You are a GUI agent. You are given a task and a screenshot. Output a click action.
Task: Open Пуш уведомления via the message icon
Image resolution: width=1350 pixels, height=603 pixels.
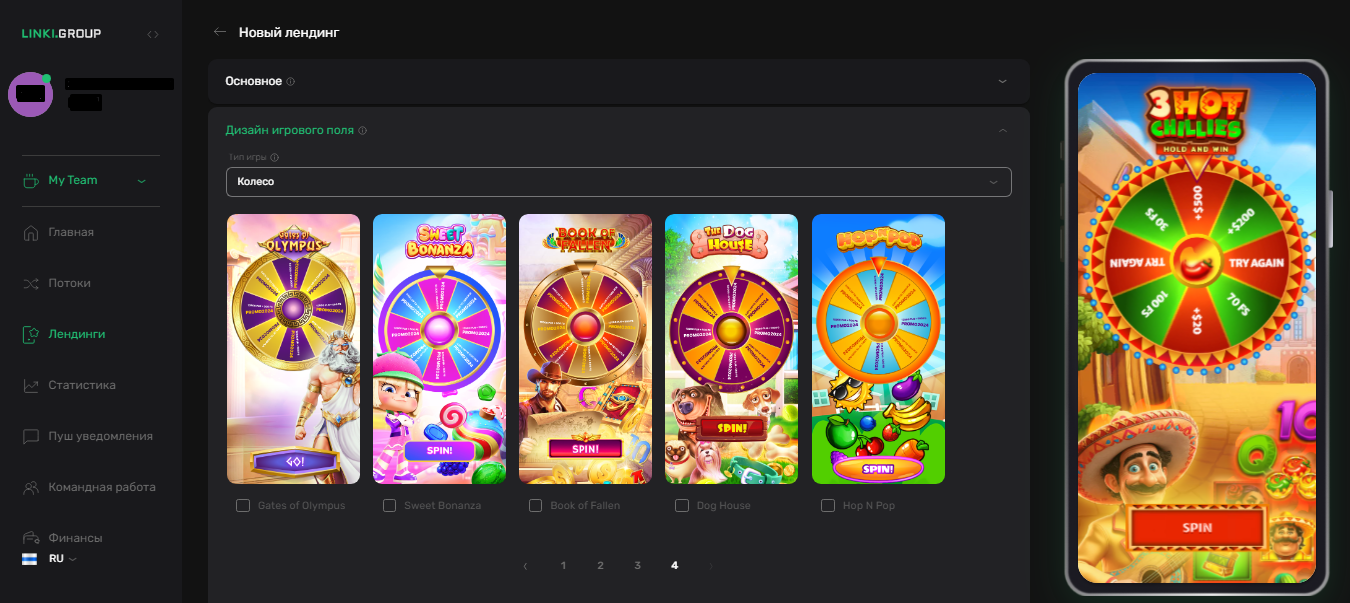click(x=30, y=436)
